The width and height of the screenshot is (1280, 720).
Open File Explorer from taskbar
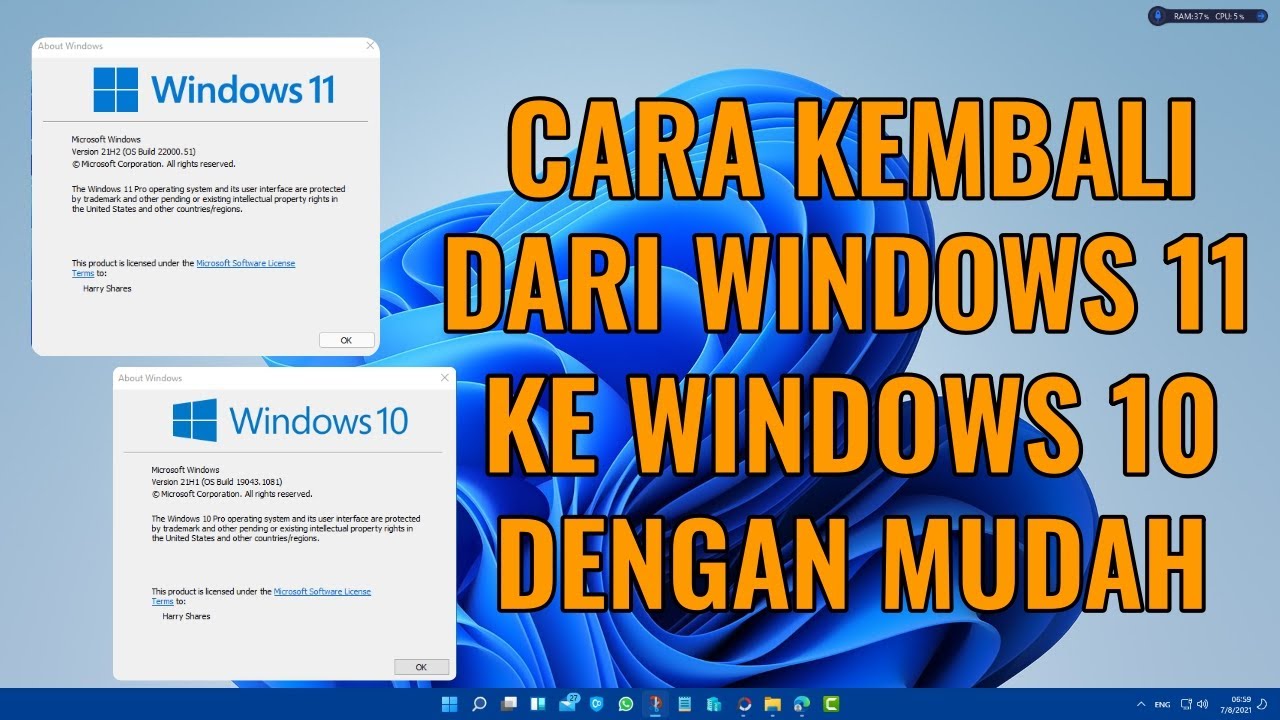pyautogui.click(x=773, y=704)
